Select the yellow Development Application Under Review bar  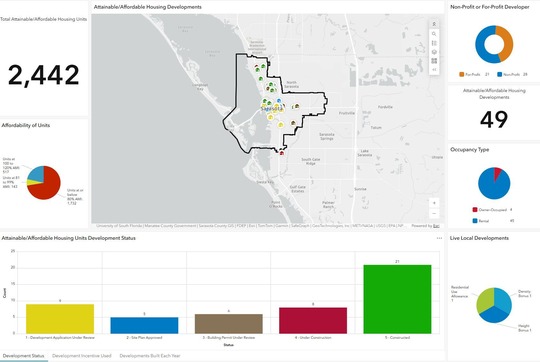[x=60, y=319]
